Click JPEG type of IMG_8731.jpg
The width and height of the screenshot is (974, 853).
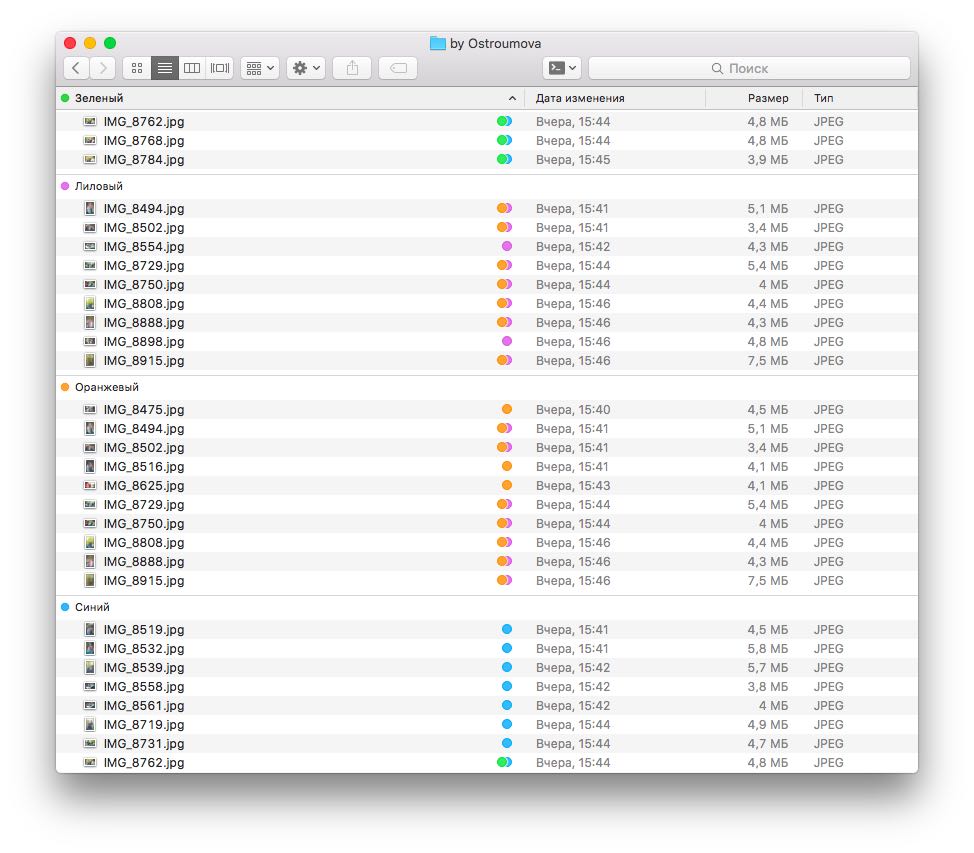829,744
